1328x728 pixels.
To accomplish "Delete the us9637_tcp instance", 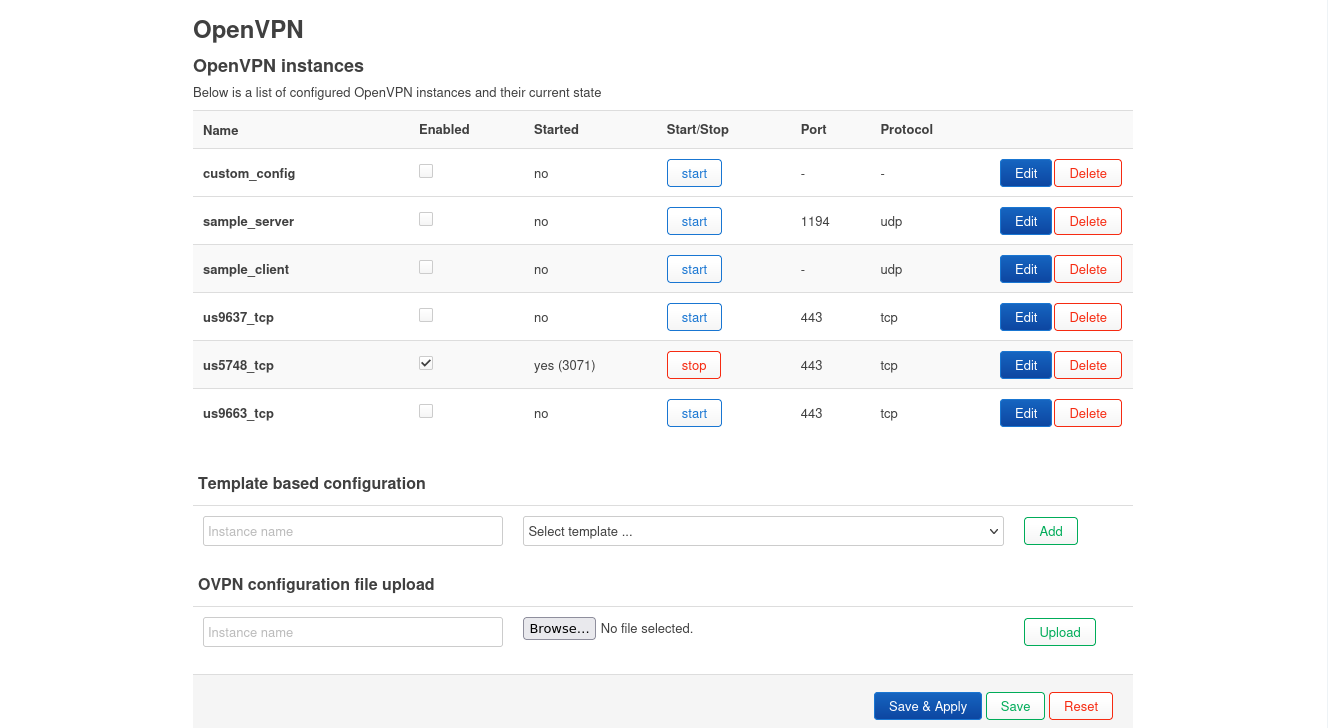I will click(x=1088, y=317).
